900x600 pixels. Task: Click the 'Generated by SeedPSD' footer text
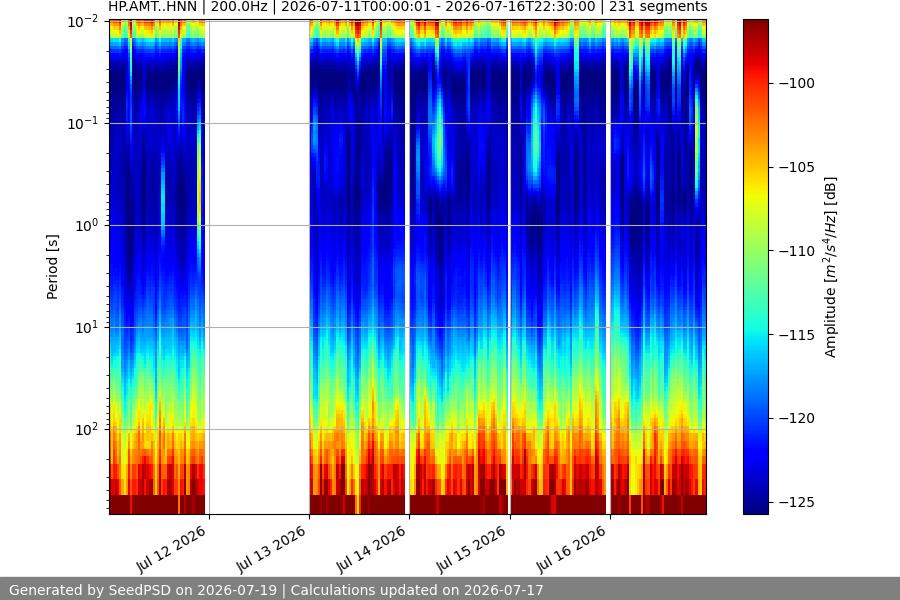click(x=276, y=590)
